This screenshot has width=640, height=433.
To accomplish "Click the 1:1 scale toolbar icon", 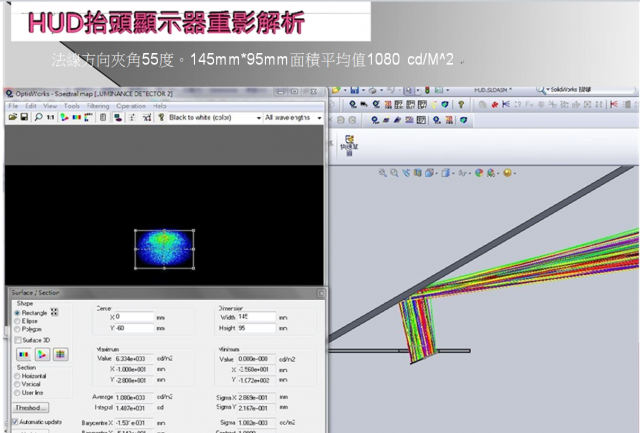I will coord(50,117).
